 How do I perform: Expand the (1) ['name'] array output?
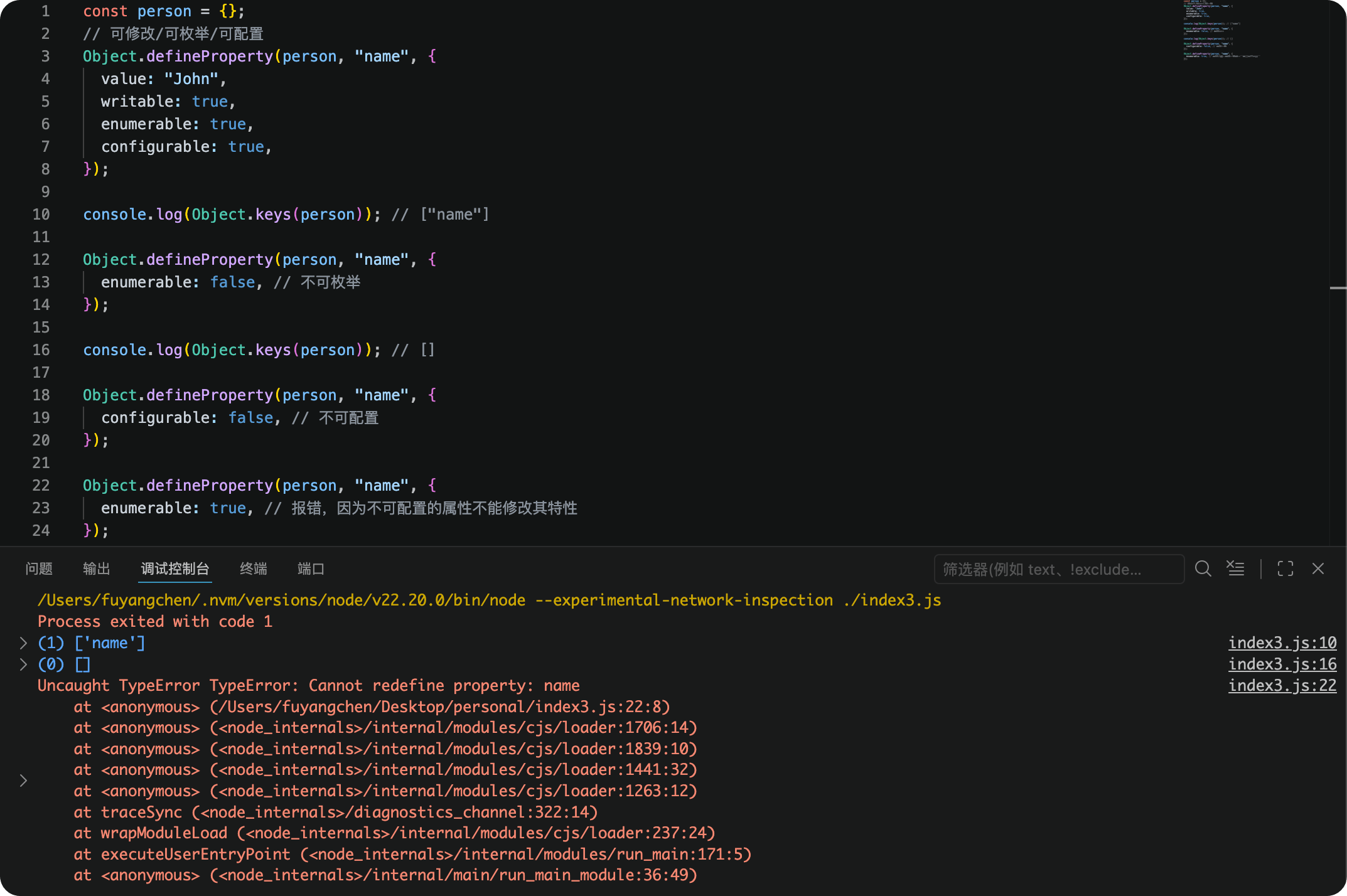[x=23, y=643]
